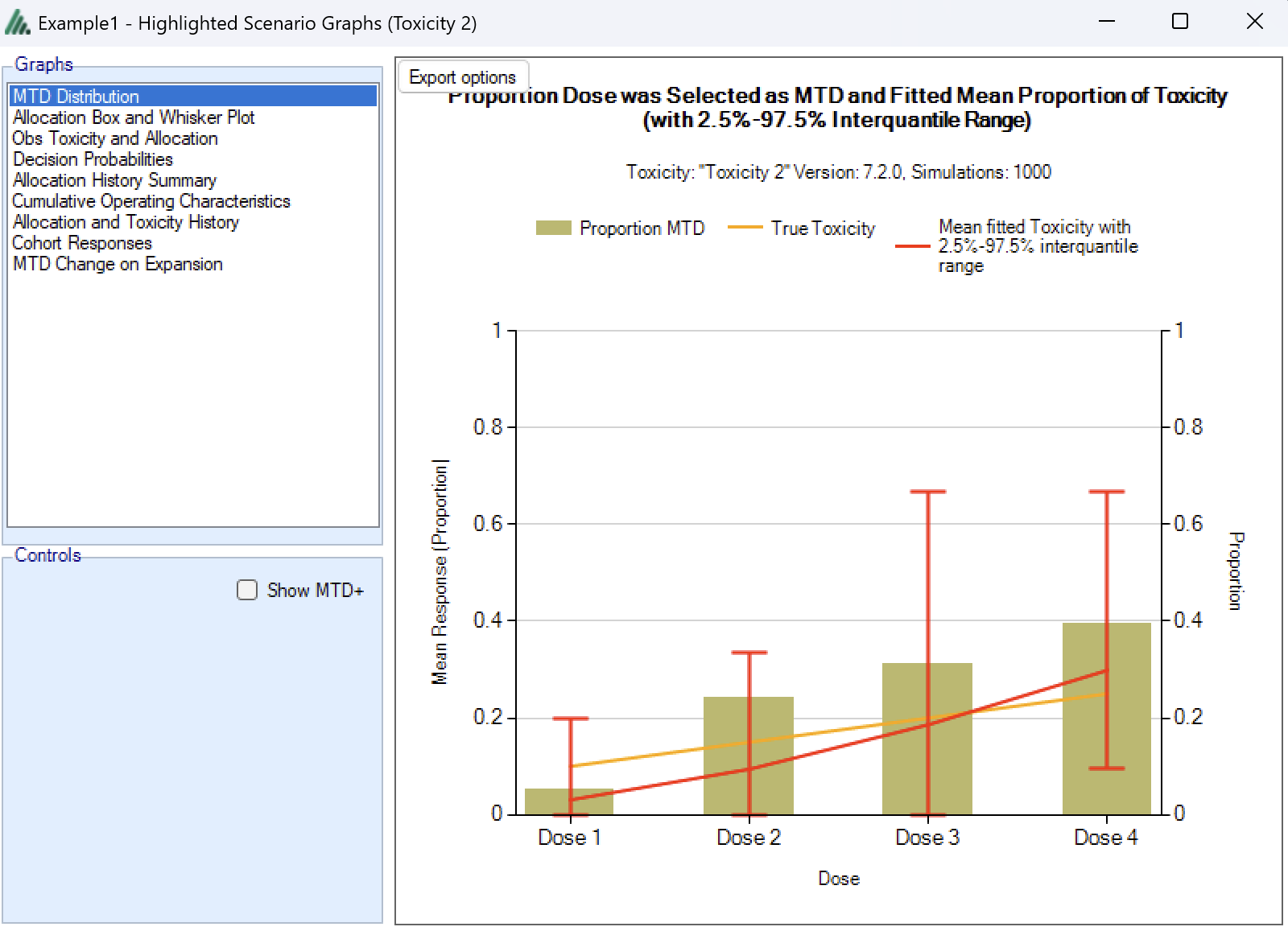Select MTD Change on Expansion
The height and width of the screenshot is (935, 1288).
click(118, 264)
